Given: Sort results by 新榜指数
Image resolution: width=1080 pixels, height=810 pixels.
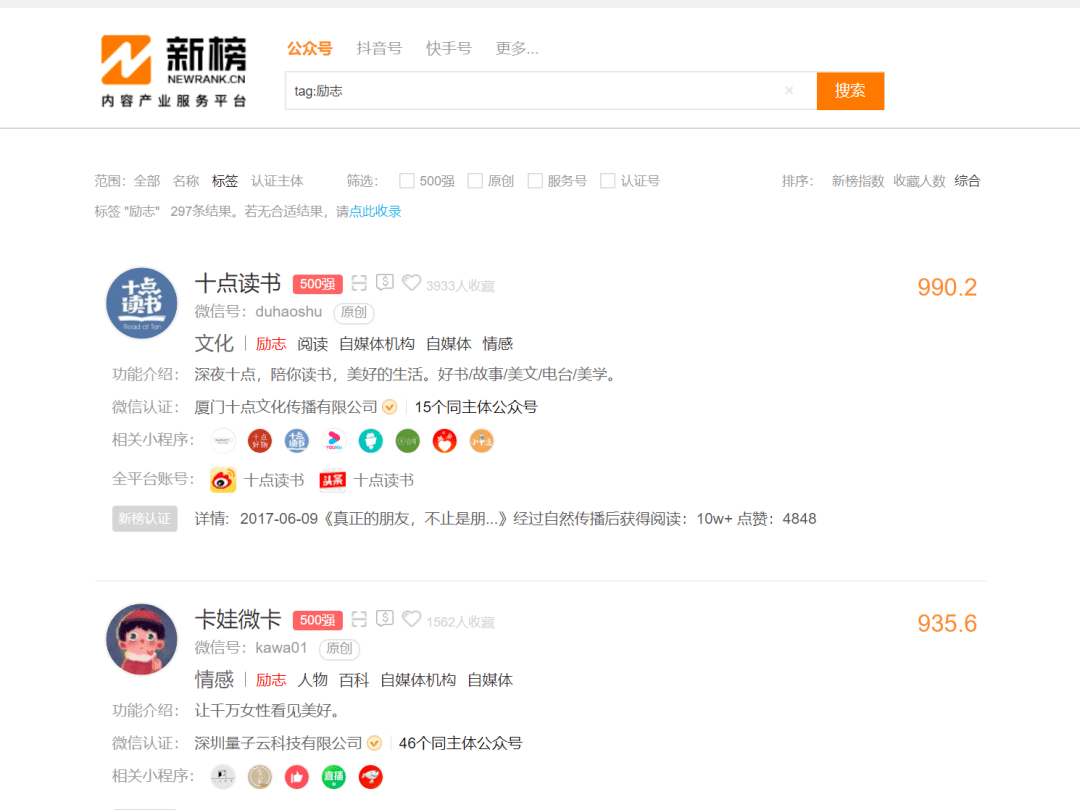Looking at the screenshot, I should pos(858,181).
